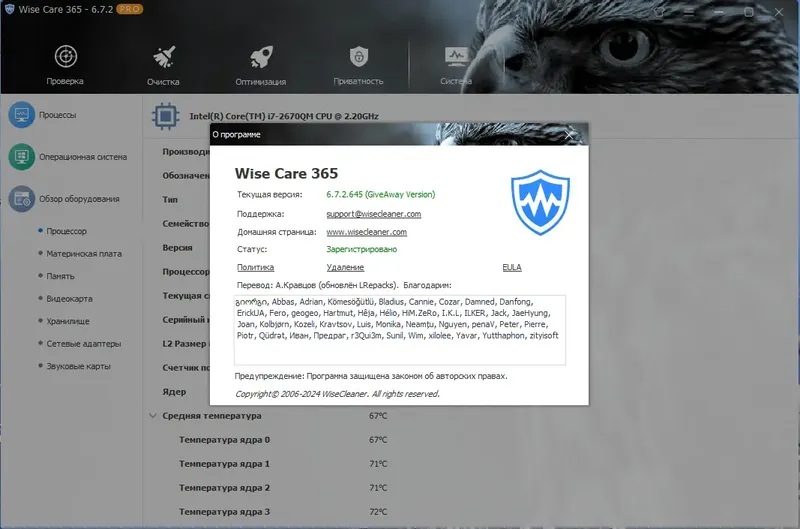Open the Политика link
The width and height of the screenshot is (800, 529).
pos(255,267)
